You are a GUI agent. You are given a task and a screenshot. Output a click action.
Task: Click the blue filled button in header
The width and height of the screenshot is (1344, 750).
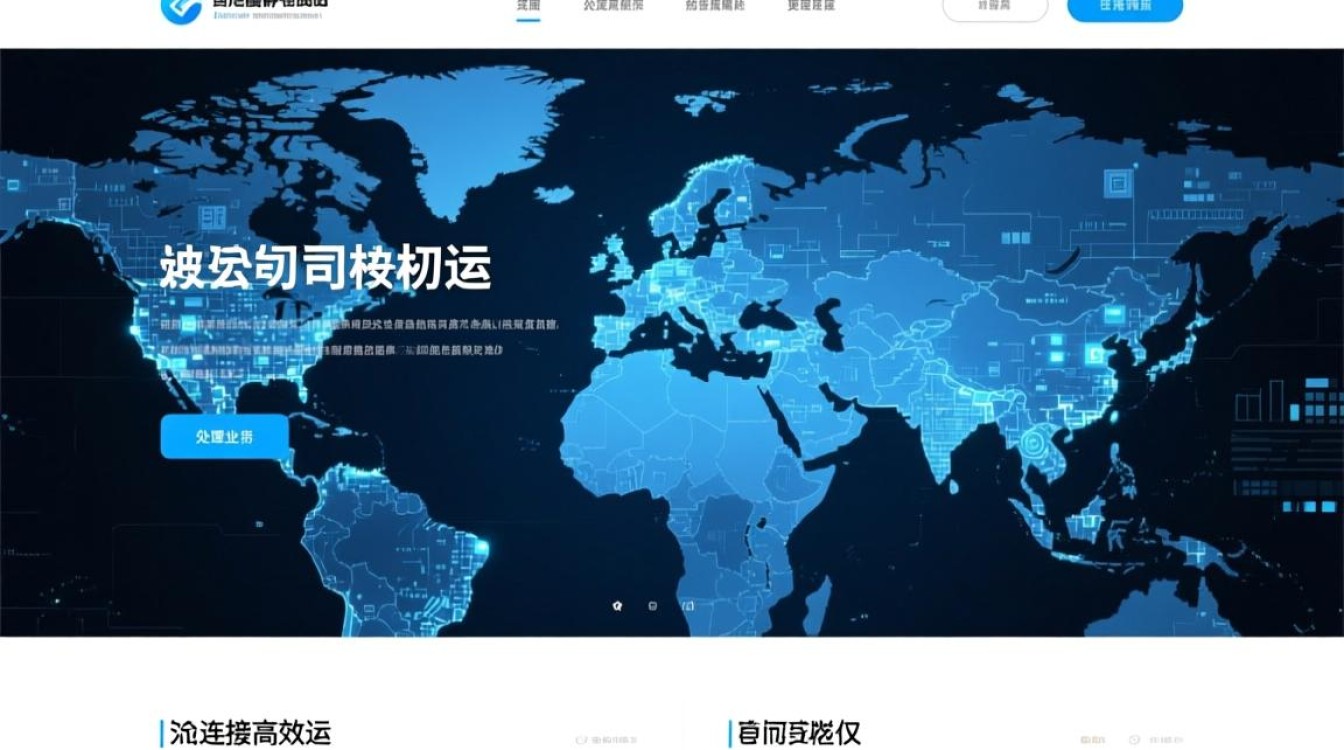pos(1125,7)
